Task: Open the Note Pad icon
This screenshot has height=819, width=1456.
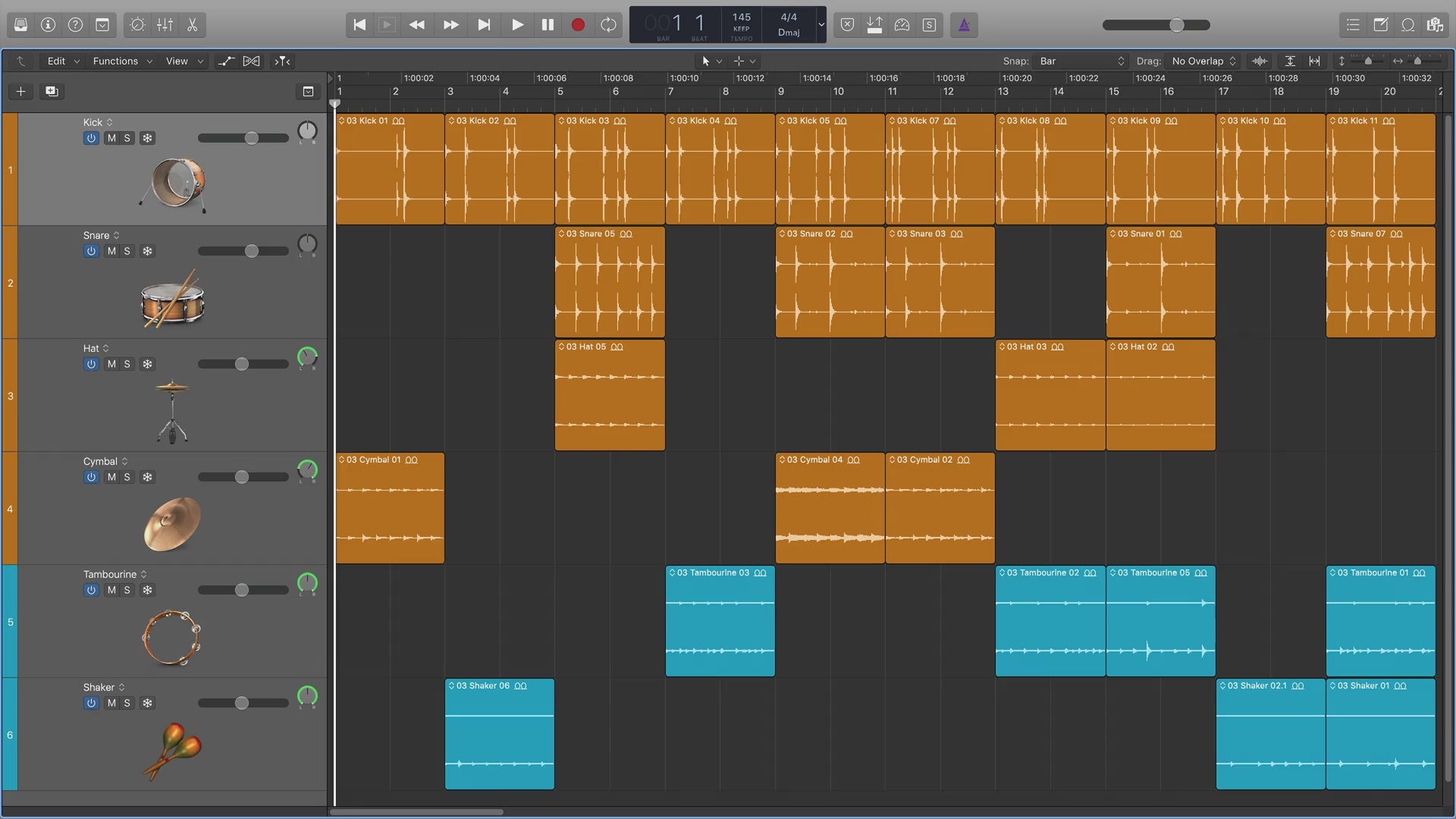Action: 1380,25
